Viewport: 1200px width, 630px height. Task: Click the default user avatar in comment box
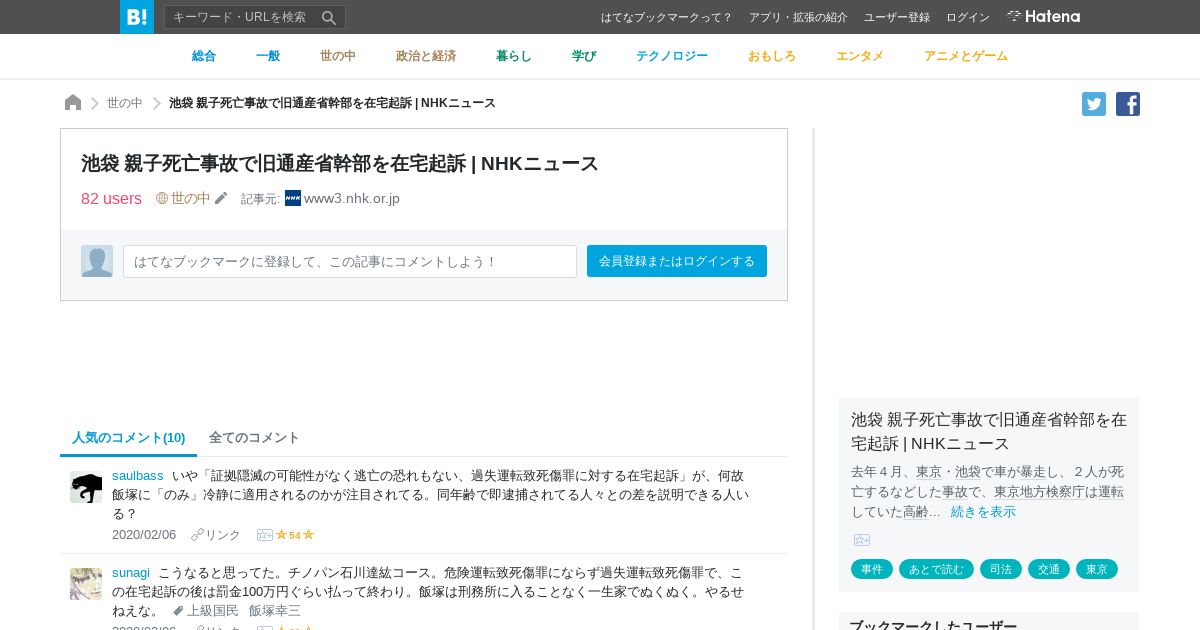(x=97, y=261)
